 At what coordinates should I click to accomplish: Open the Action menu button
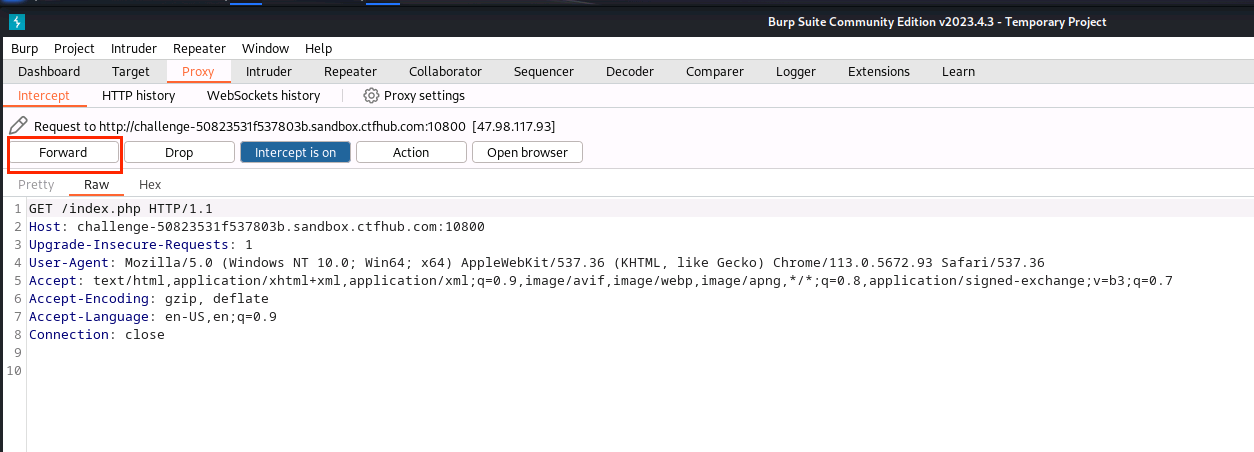pos(411,152)
